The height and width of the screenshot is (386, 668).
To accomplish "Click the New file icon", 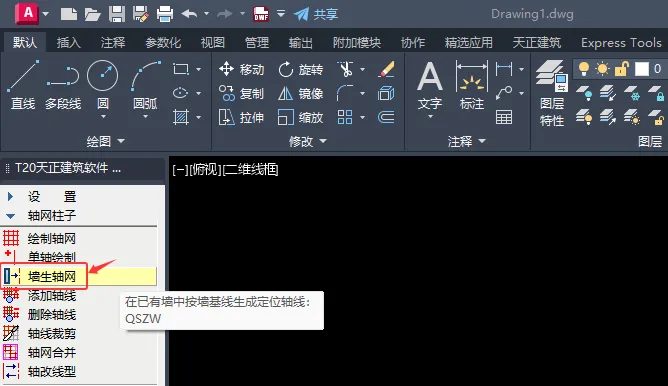I will [69, 14].
